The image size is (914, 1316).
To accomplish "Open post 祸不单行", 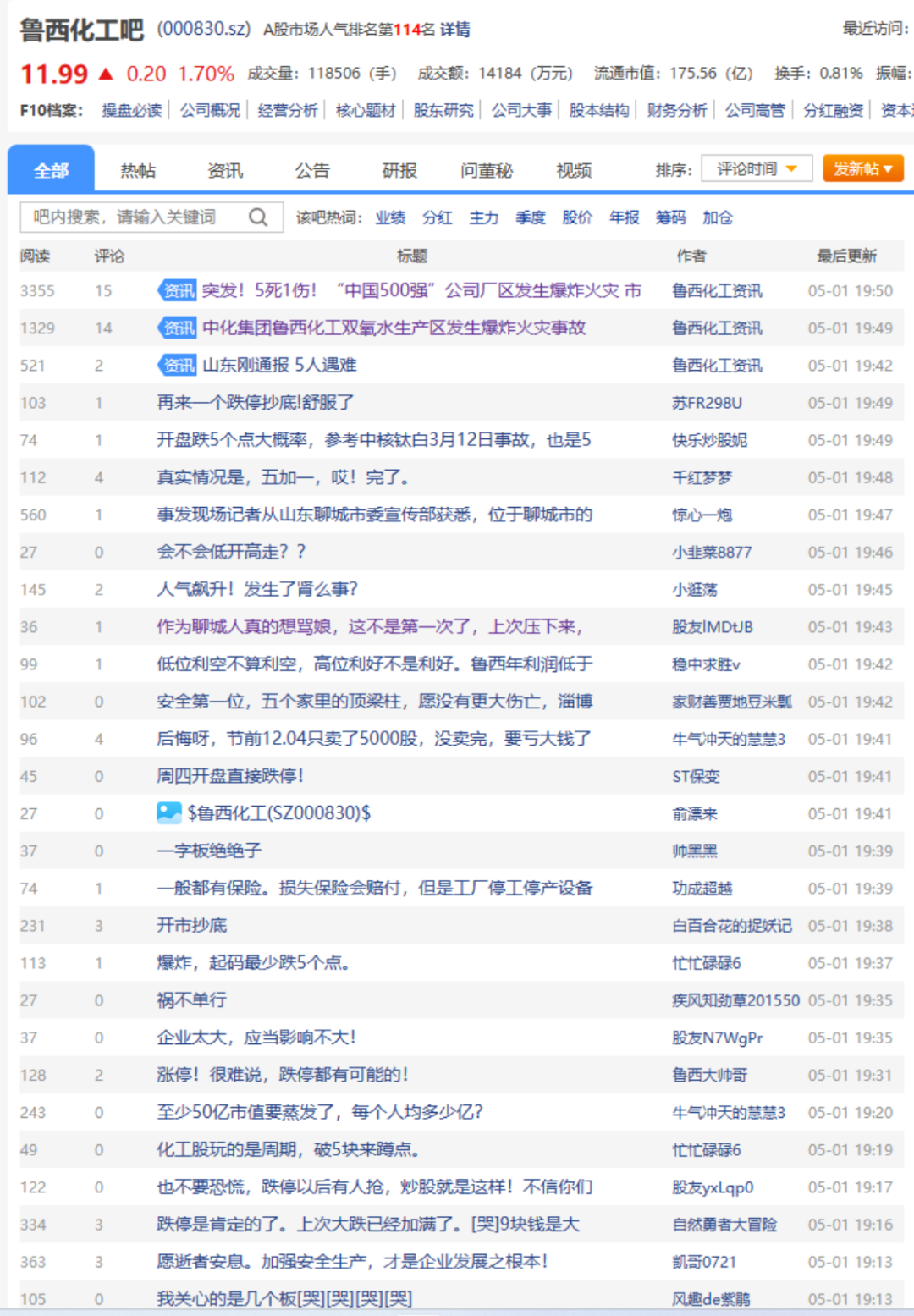I will pos(192,999).
